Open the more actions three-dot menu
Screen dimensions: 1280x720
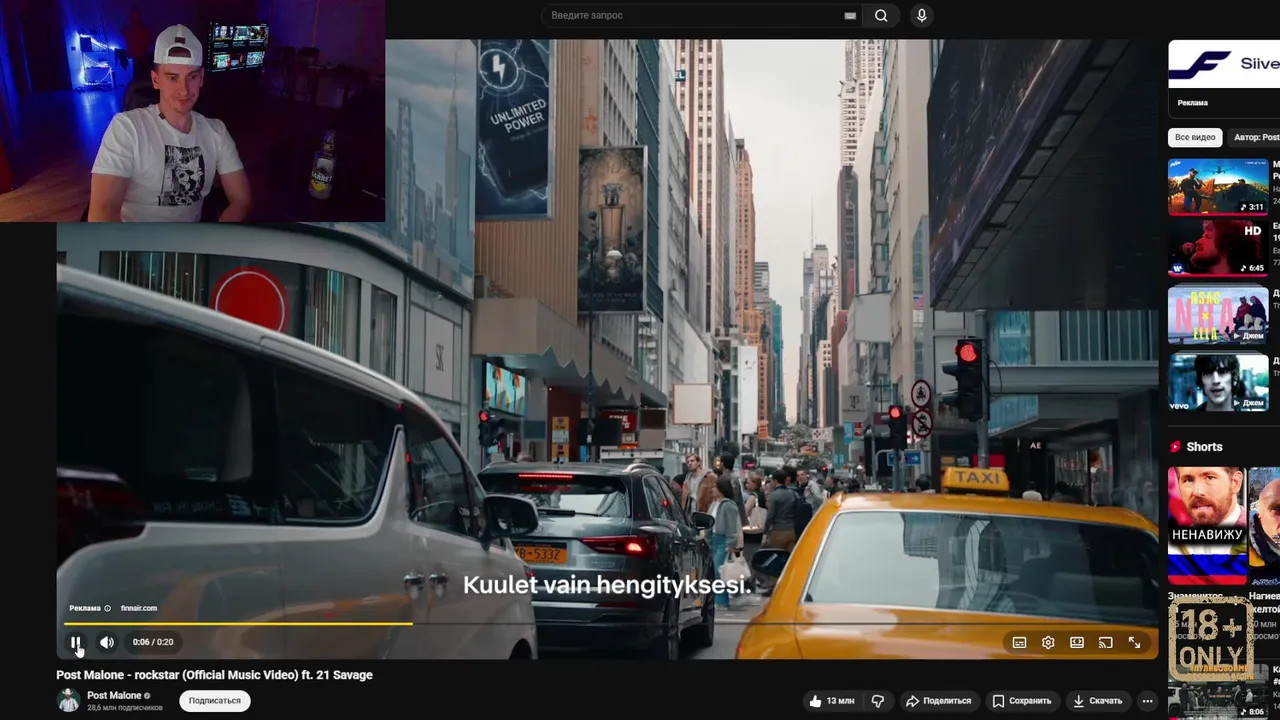(1147, 701)
